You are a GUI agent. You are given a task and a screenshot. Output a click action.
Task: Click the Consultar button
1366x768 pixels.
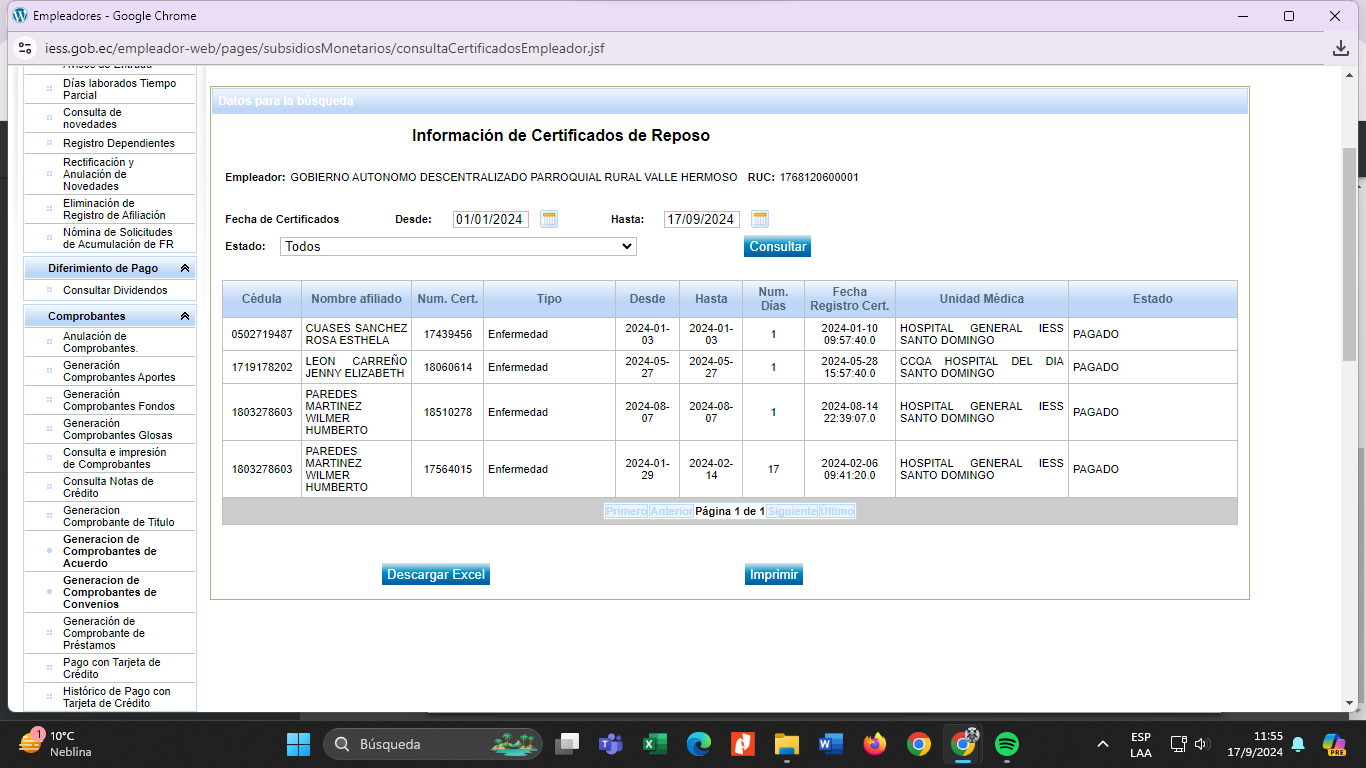pyautogui.click(x=777, y=246)
